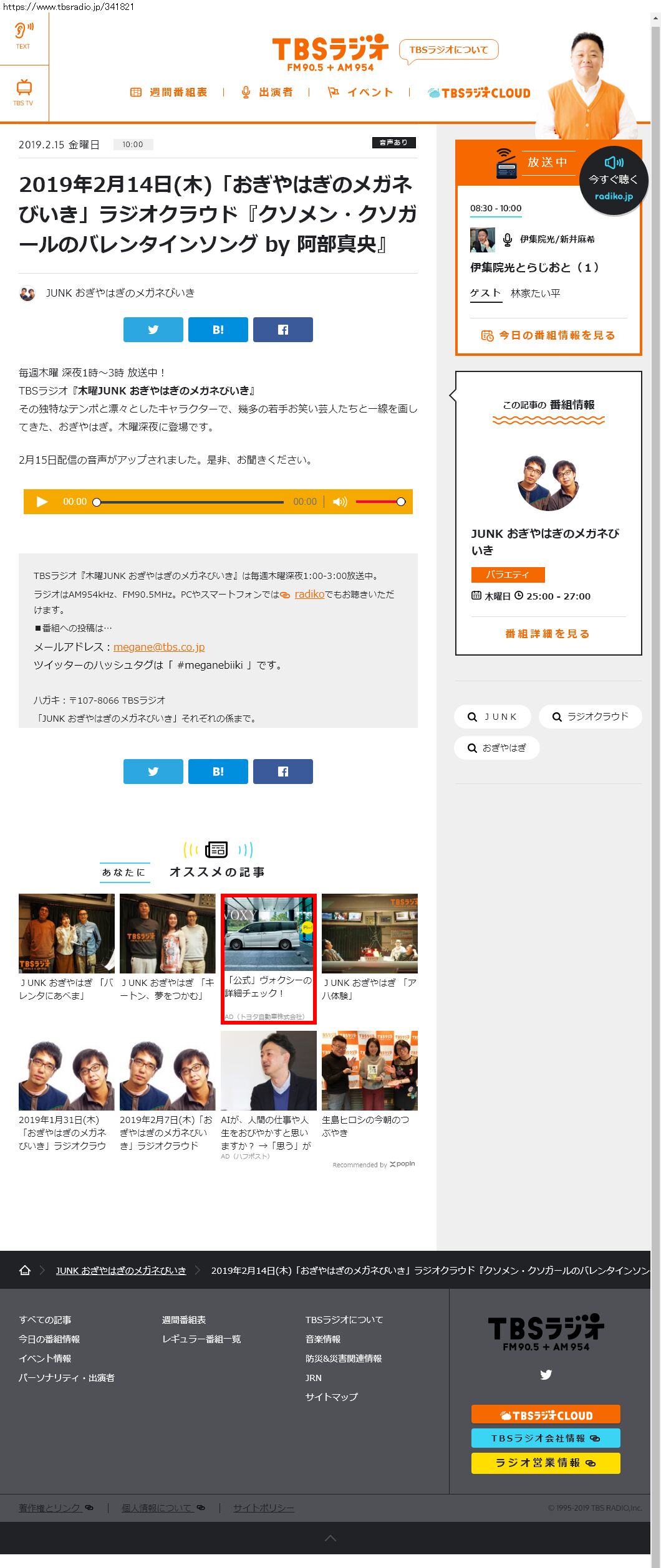Image resolution: width=661 pixels, height=1568 pixels.
Task: Click JUNK おぎやはぎのメガネびいき author link
Action: click(120, 293)
